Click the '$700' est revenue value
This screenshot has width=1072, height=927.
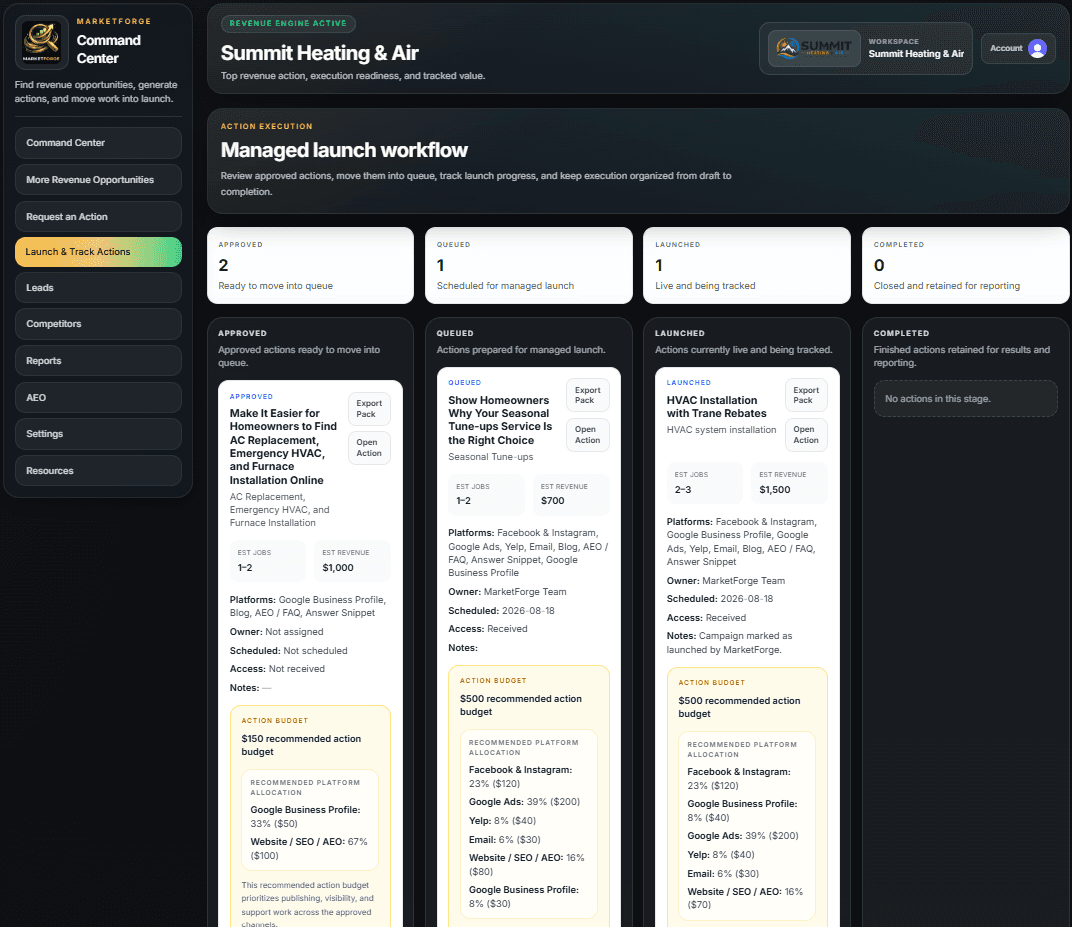(x=552, y=500)
